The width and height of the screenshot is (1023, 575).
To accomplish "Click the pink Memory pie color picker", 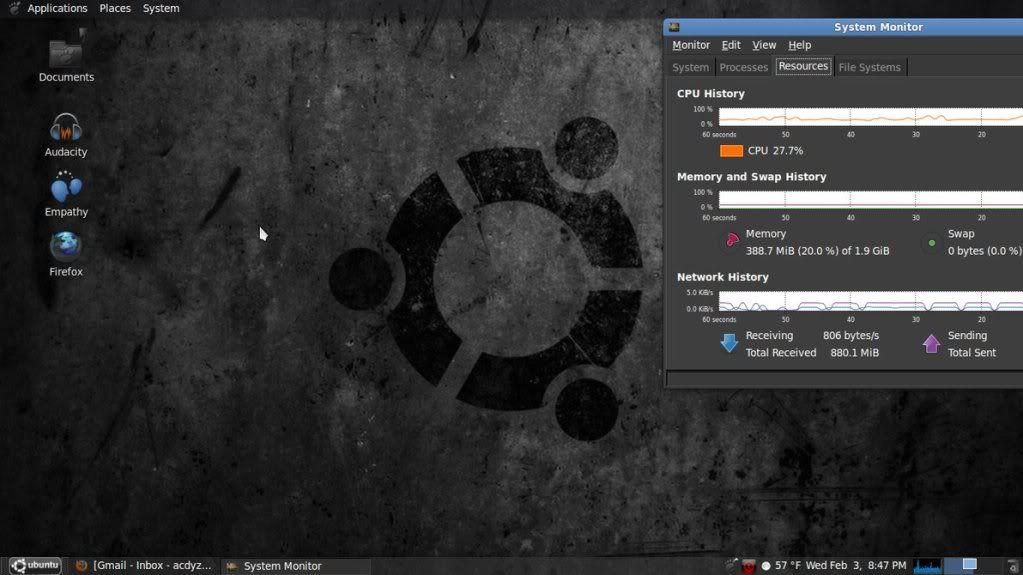I will (732, 240).
